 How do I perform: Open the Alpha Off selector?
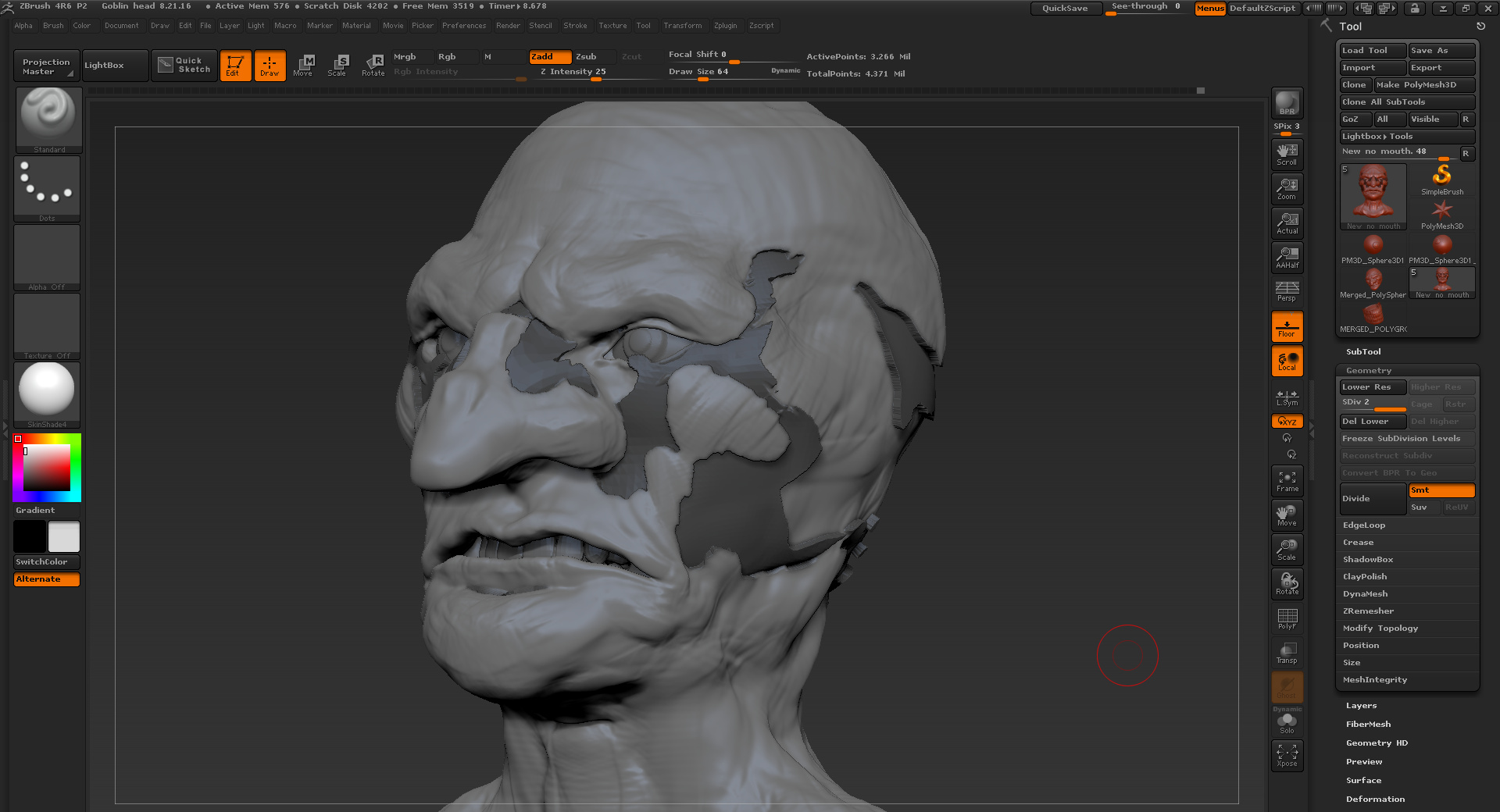[x=47, y=258]
